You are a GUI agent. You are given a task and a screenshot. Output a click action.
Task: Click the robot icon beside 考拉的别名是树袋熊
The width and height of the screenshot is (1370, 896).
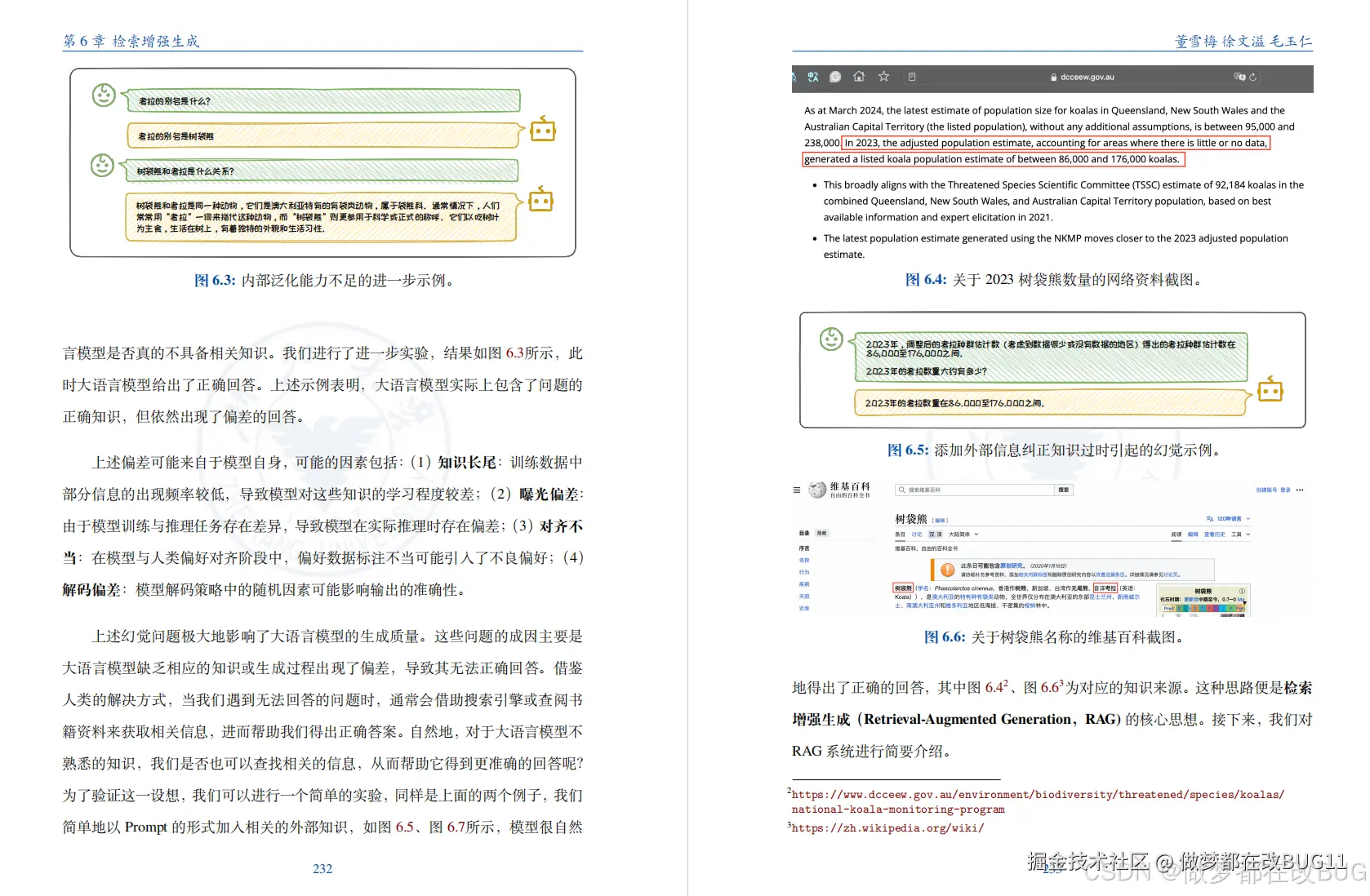(x=543, y=130)
